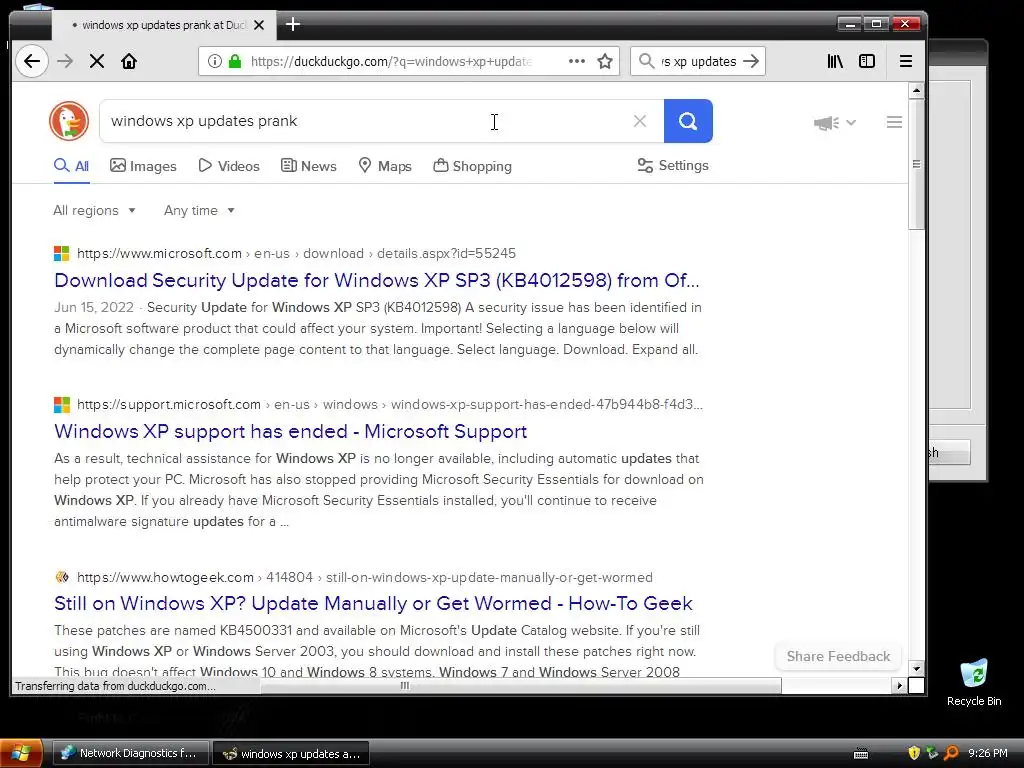Viewport: 1024px width, 768px height.
Task: Switch to the Images search tab
Action: coord(144,166)
